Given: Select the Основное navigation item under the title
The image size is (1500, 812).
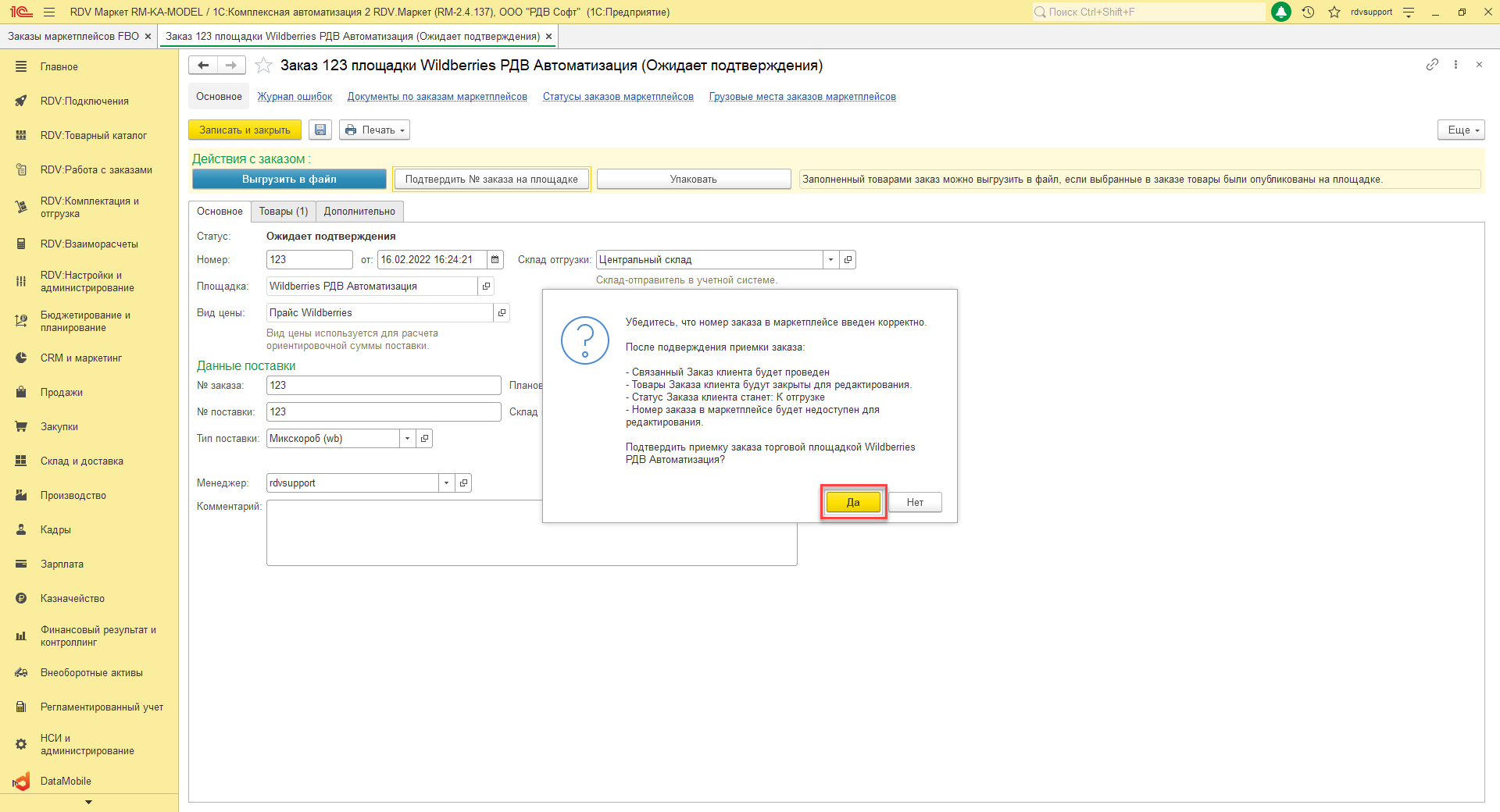Looking at the screenshot, I should (x=219, y=97).
